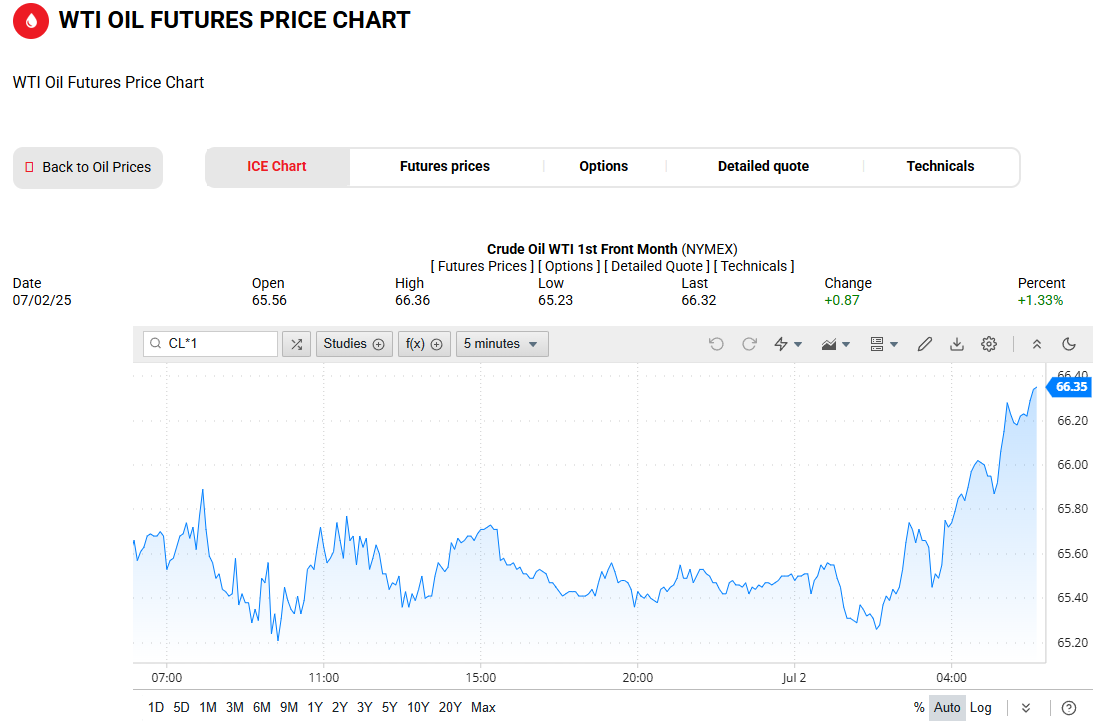This screenshot has width=1102, height=724.
Task: Toggle percent scale mode
Action: coord(919,708)
